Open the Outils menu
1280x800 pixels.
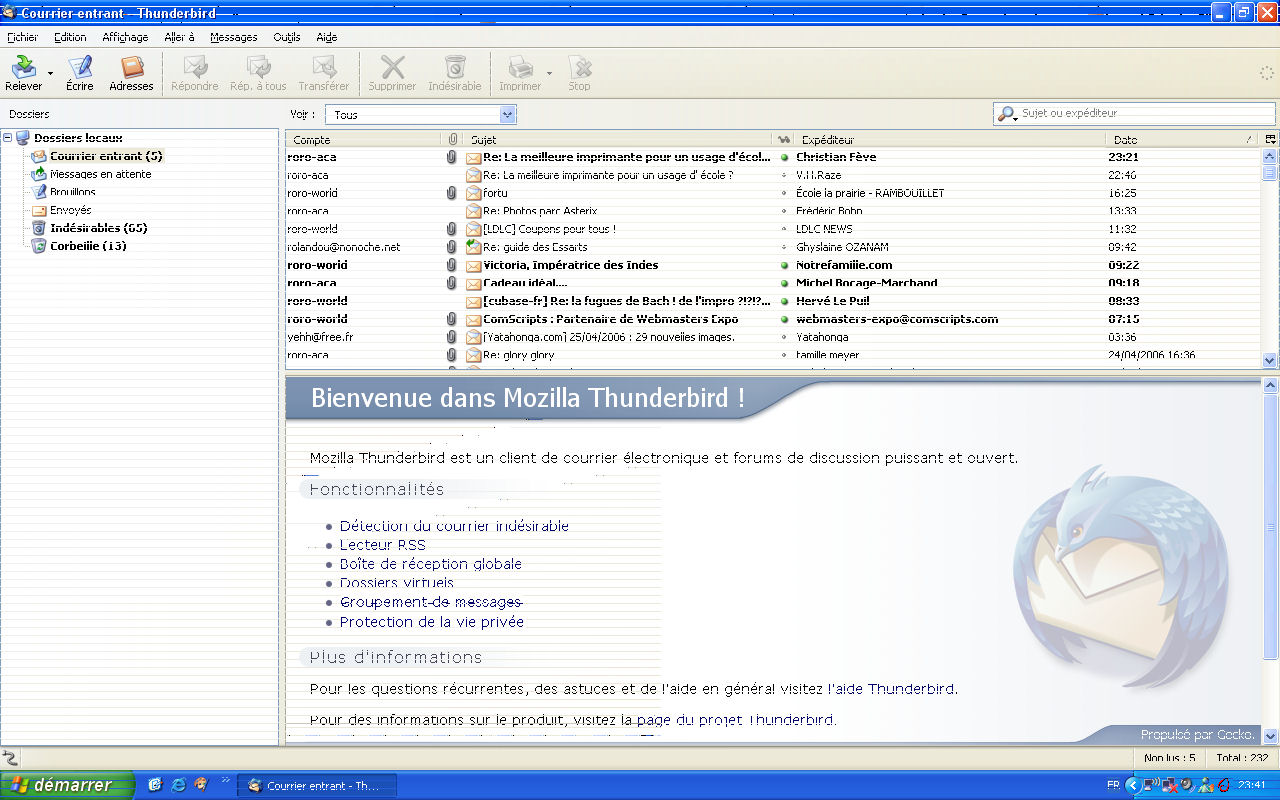coord(287,37)
